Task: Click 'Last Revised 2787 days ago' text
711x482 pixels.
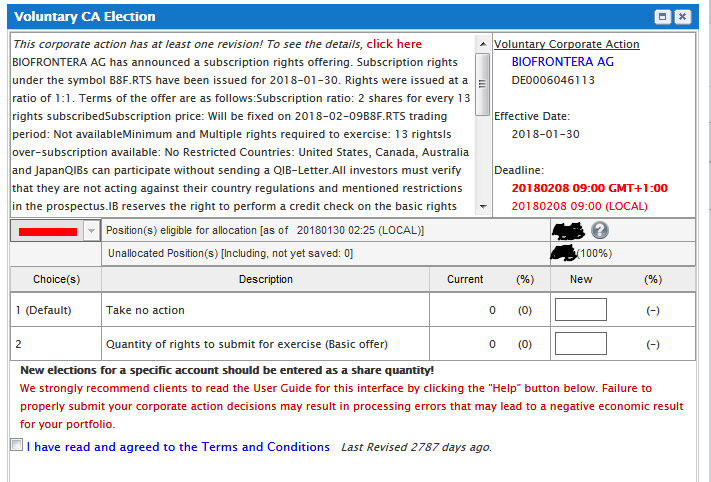Action: point(416,447)
